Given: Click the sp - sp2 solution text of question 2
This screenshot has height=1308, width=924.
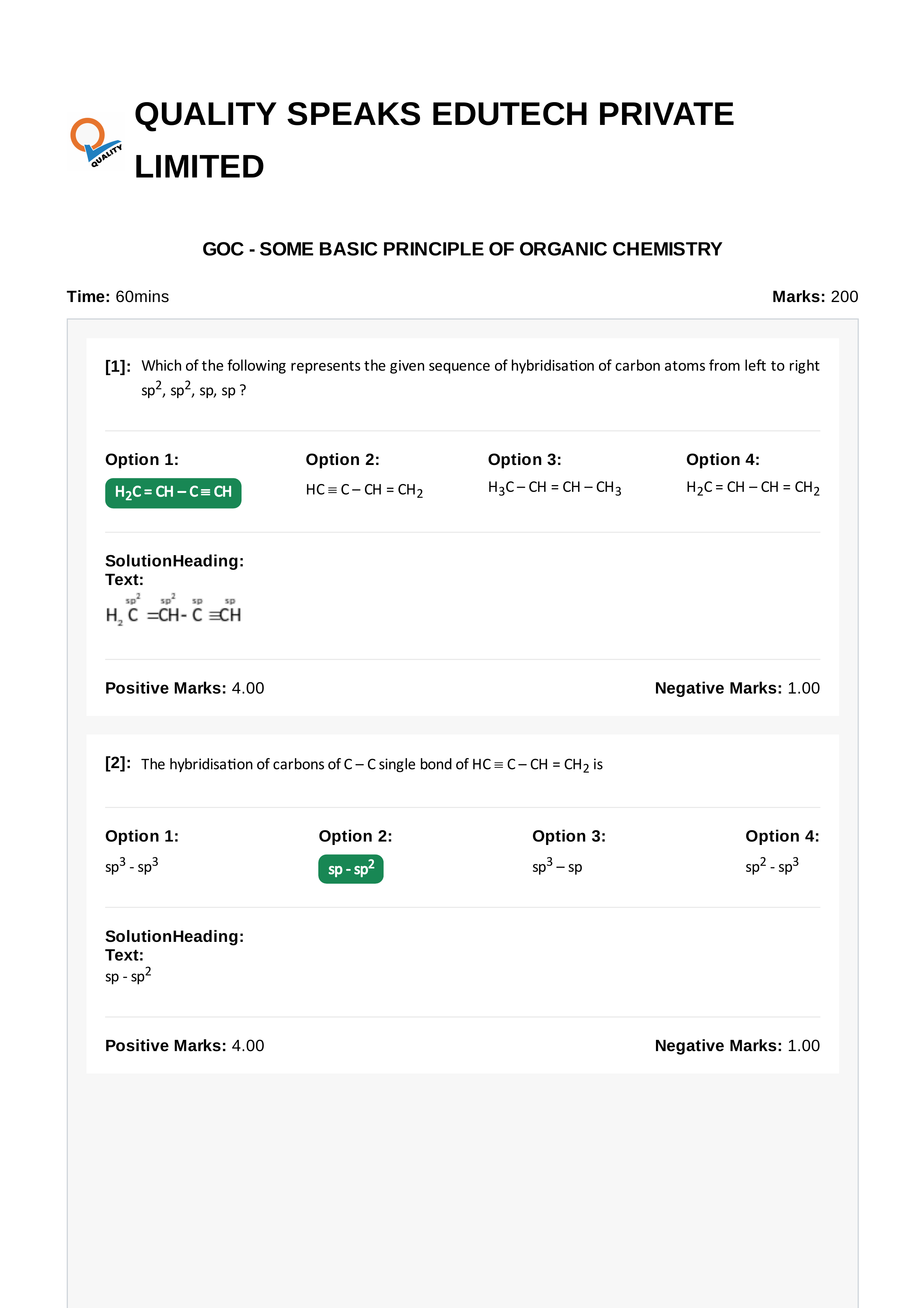Looking at the screenshot, I should click(128, 976).
